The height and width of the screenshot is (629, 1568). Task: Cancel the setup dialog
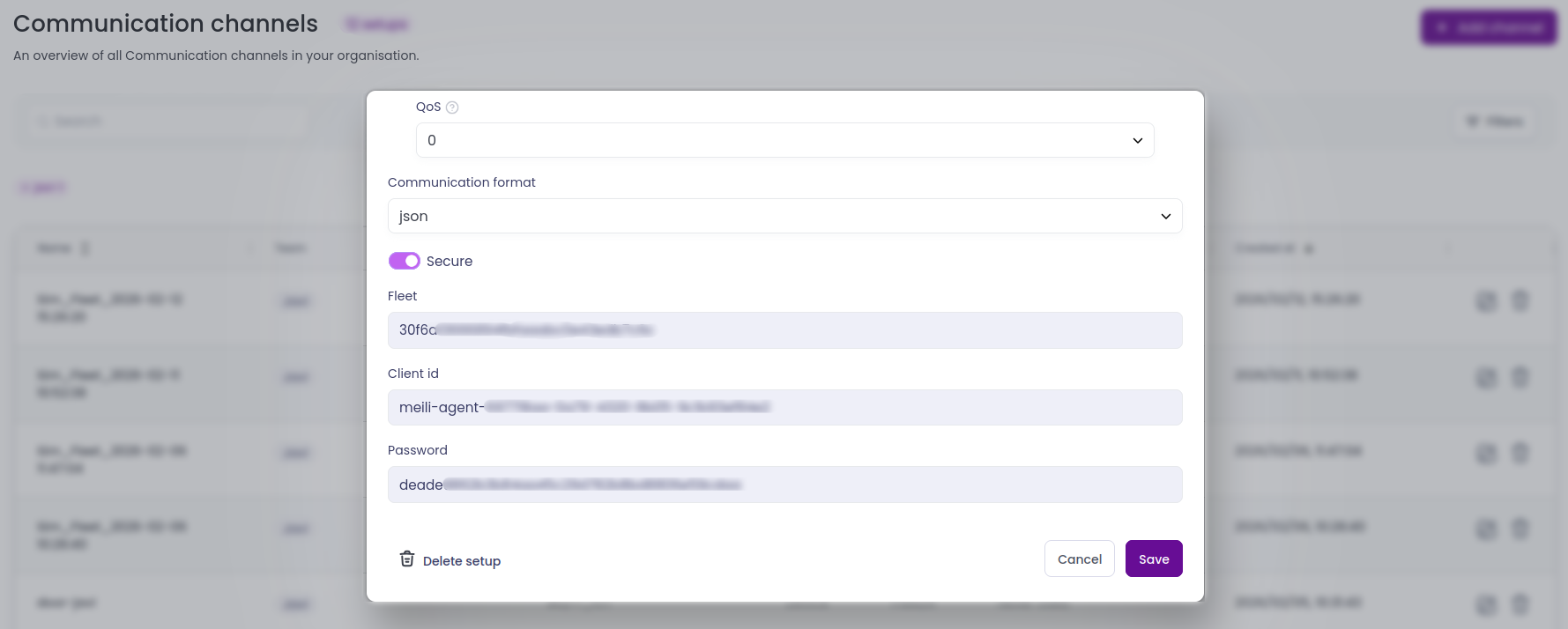click(1079, 559)
